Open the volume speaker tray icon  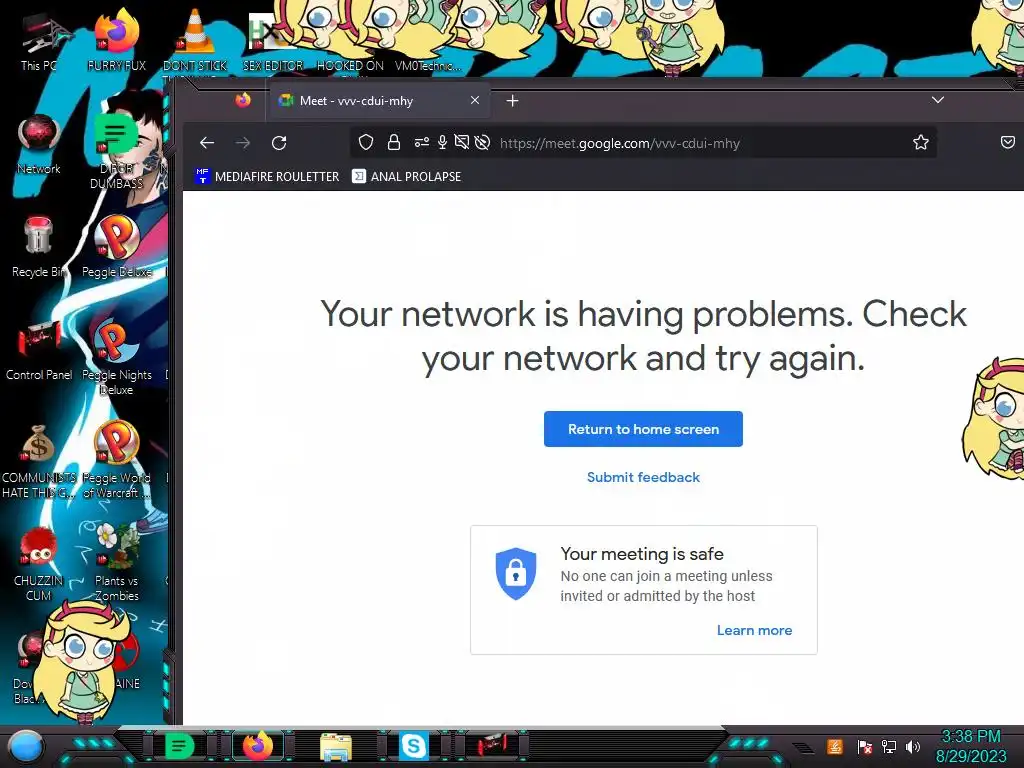tap(913, 746)
